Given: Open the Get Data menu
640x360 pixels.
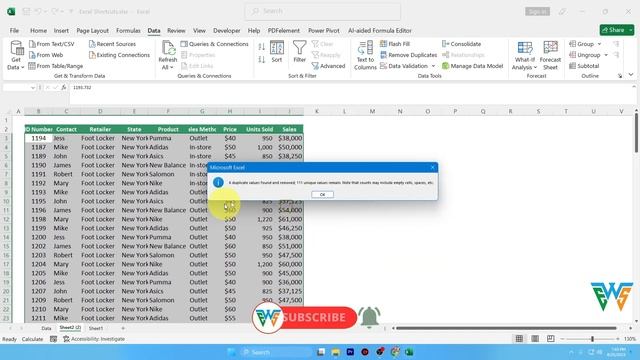Looking at the screenshot, I should coord(16,56).
